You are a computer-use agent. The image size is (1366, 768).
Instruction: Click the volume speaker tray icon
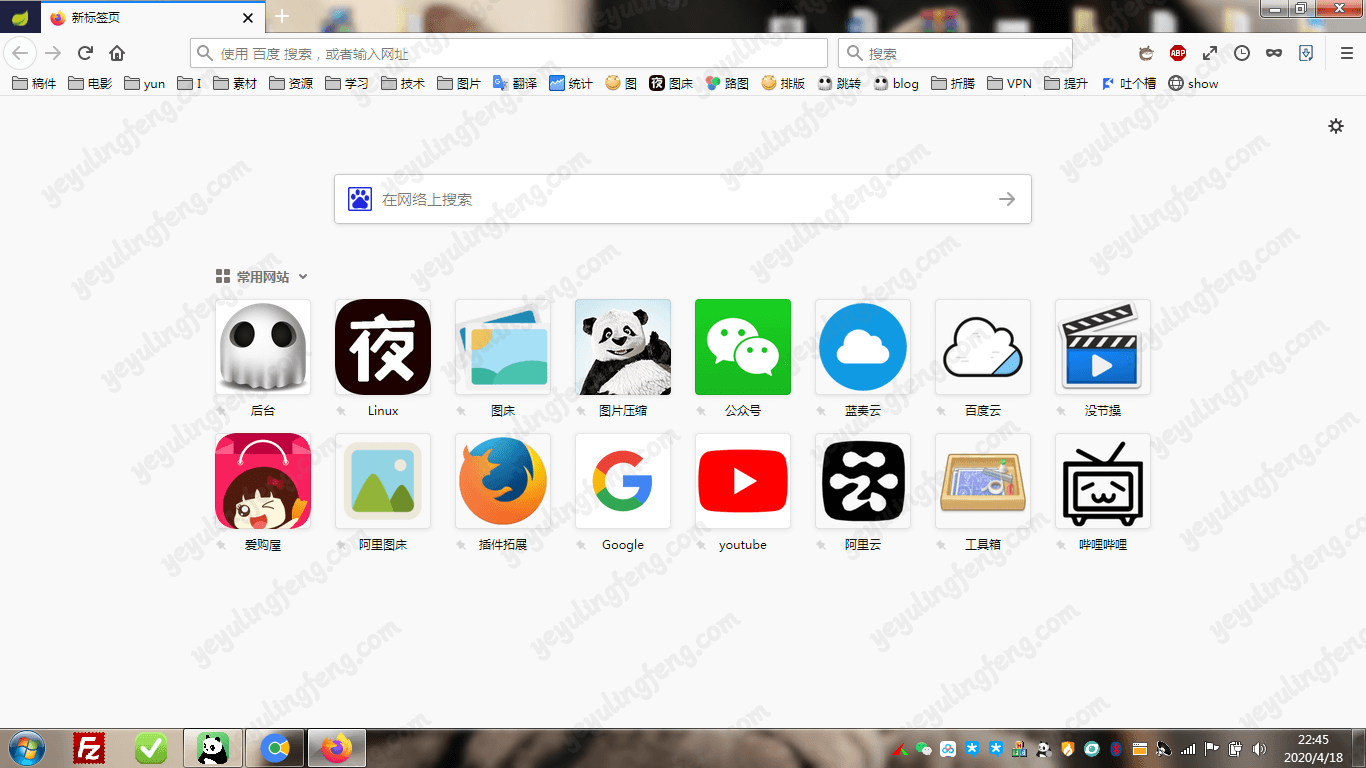[x=1259, y=748]
